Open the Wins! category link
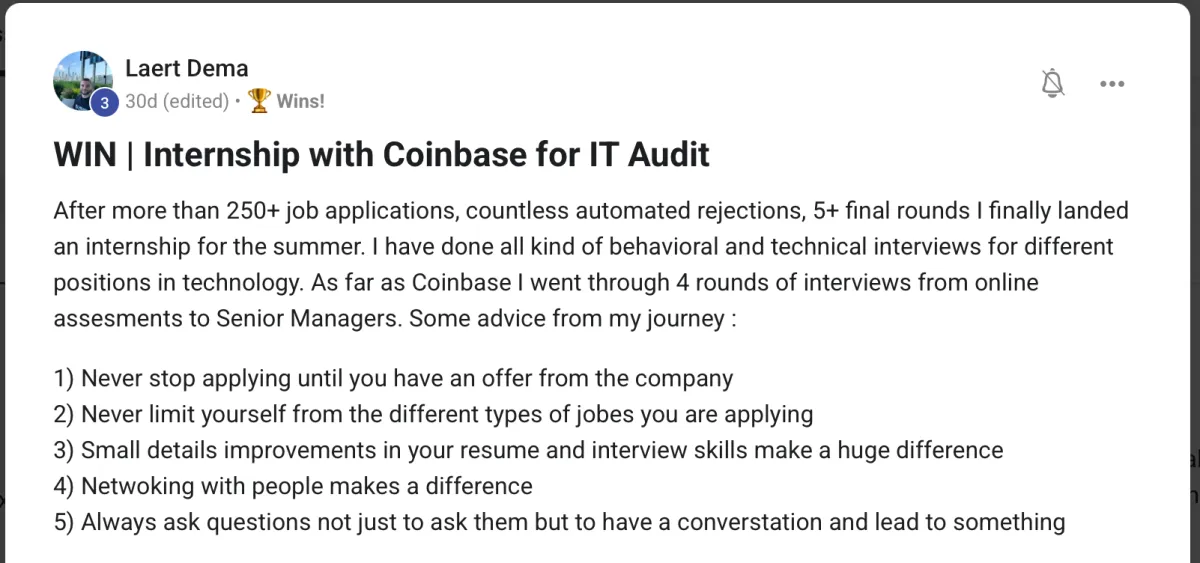Viewport: 1200px width, 563px height. [300, 101]
